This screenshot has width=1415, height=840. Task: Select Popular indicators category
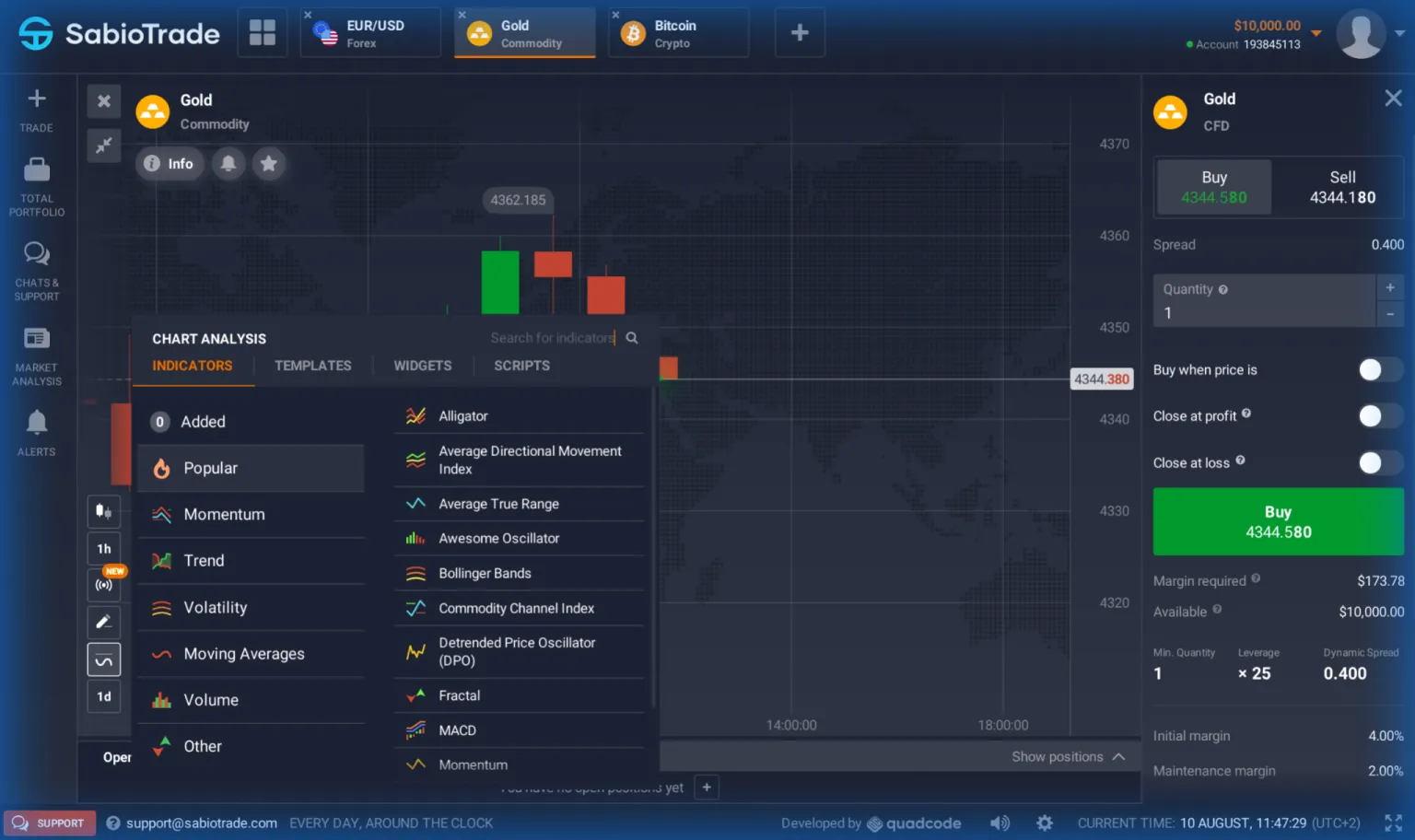point(251,468)
